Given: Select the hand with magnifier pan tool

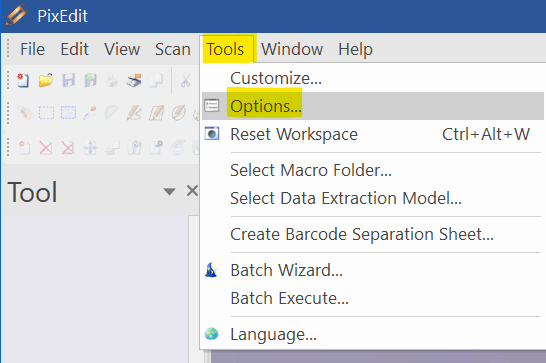Looking at the screenshot, I should pos(24,113).
